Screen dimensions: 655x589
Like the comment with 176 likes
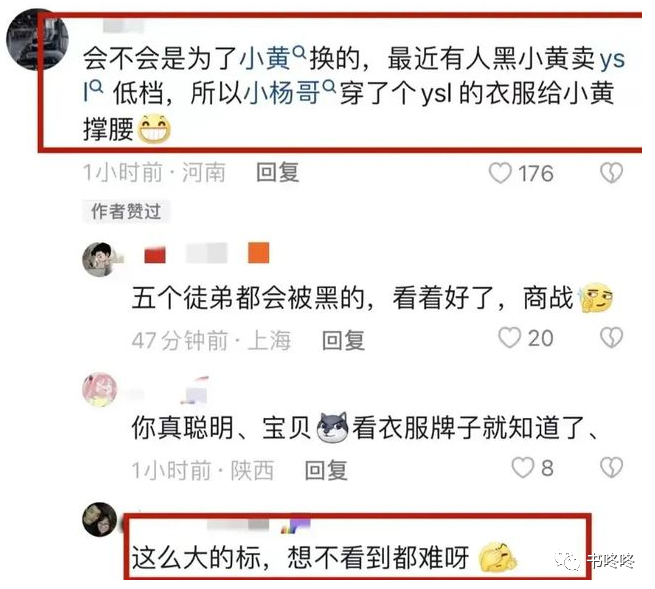click(x=500, y=173)
